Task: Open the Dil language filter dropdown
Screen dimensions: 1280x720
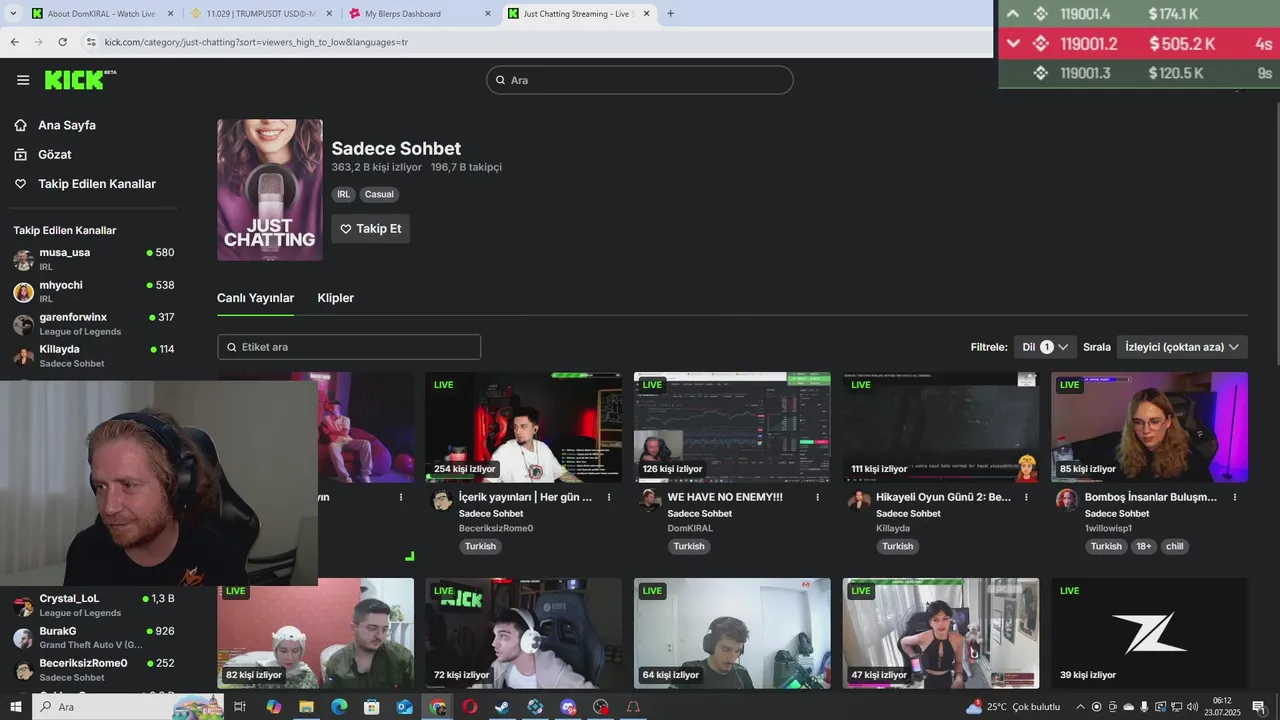Action: pyautogui.click(x=1045, y=347)
